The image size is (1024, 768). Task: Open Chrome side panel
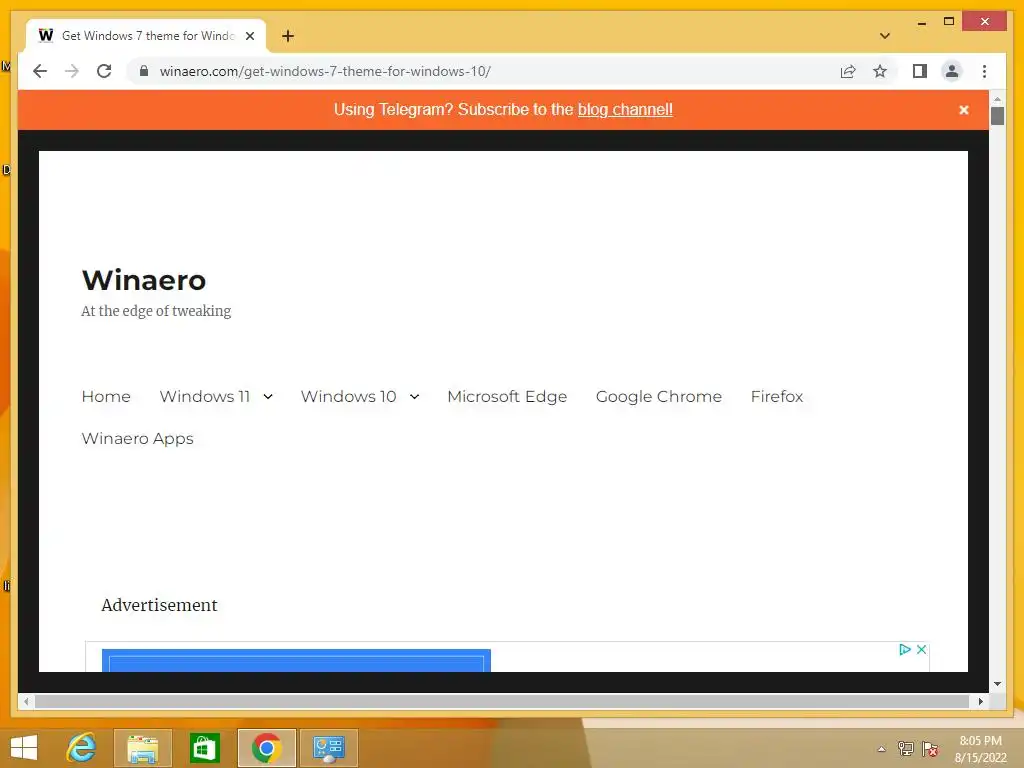click(x=920, y=71)
